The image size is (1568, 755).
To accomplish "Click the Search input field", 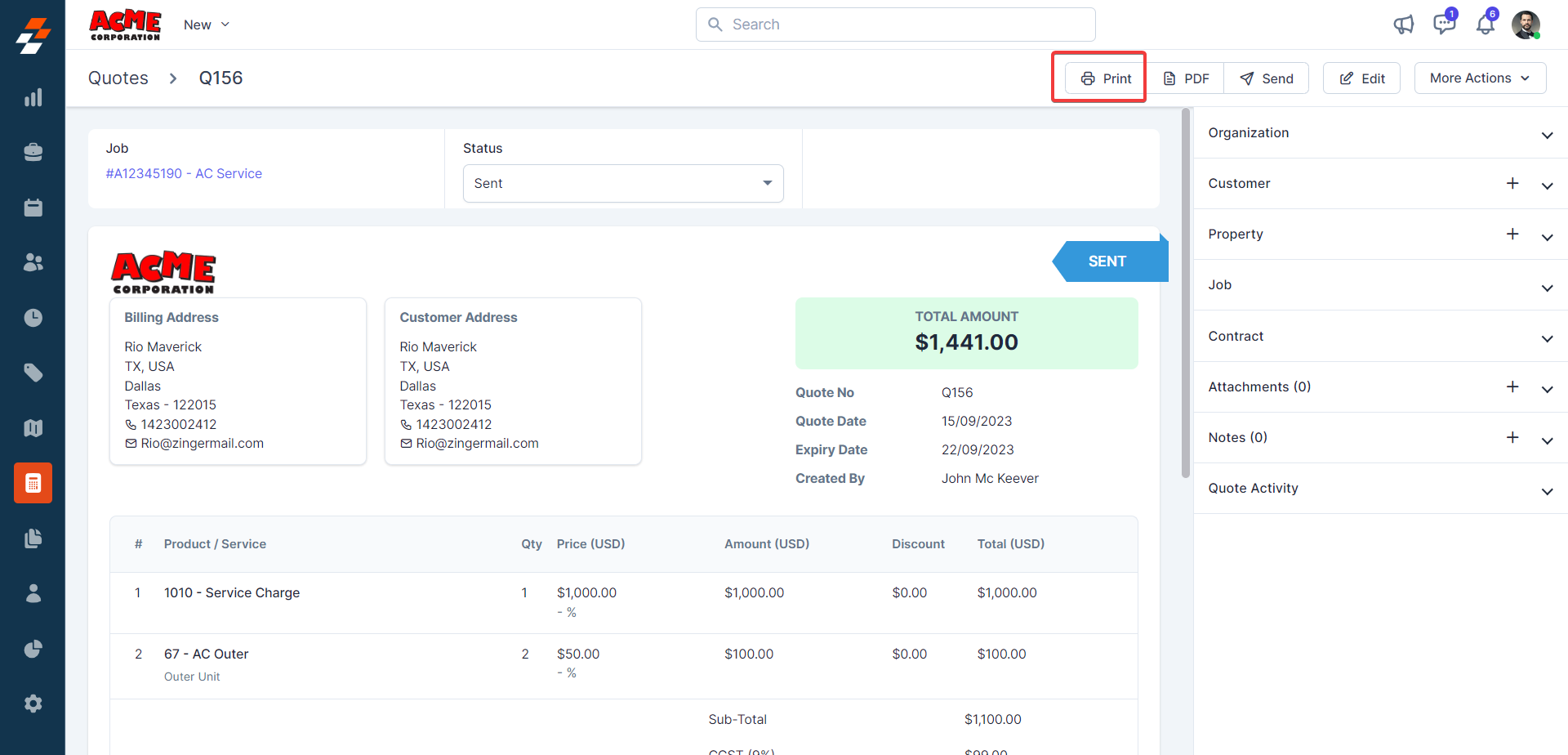I will 895,25.
